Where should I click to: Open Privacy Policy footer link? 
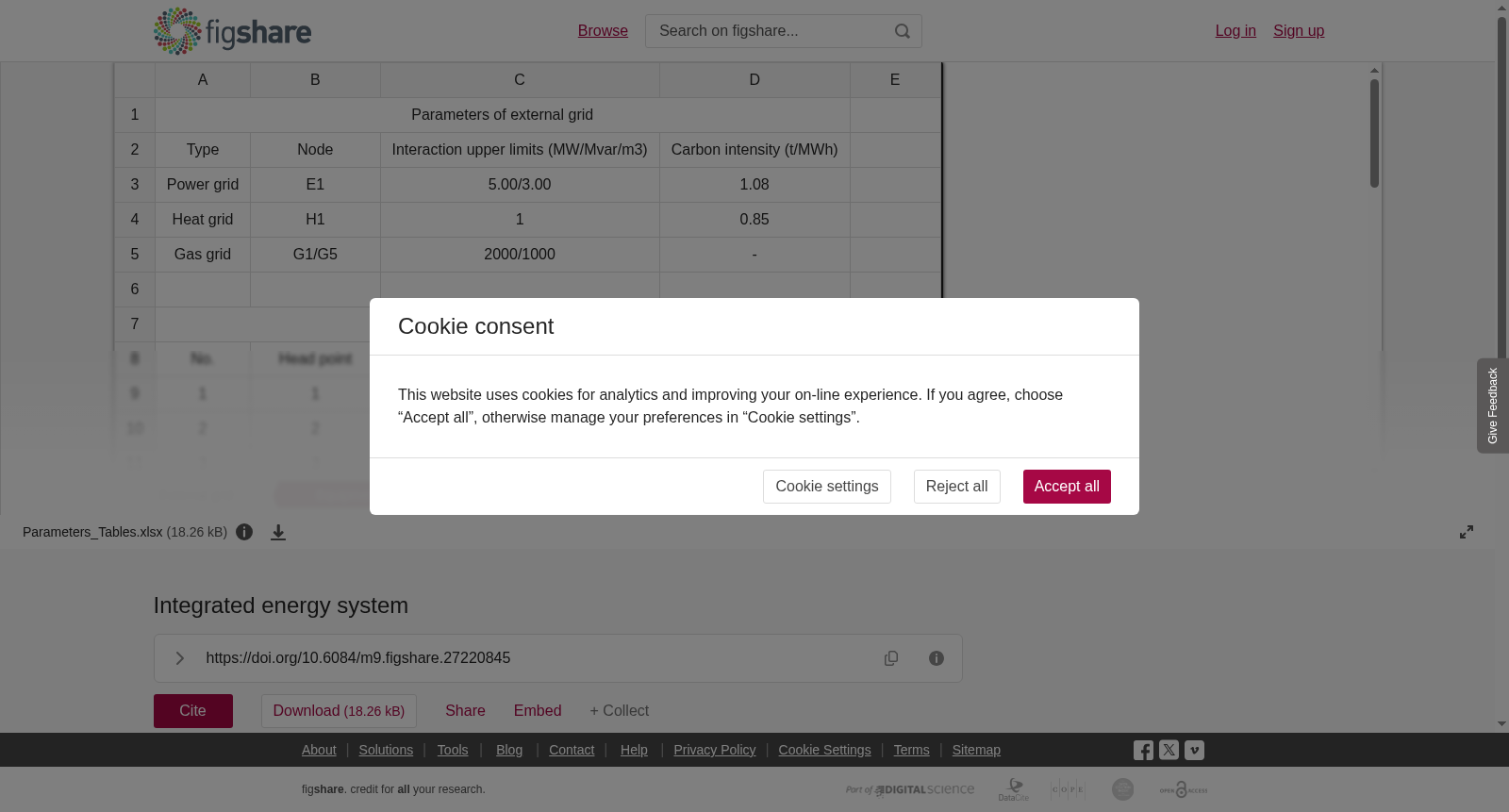(715, 750)
